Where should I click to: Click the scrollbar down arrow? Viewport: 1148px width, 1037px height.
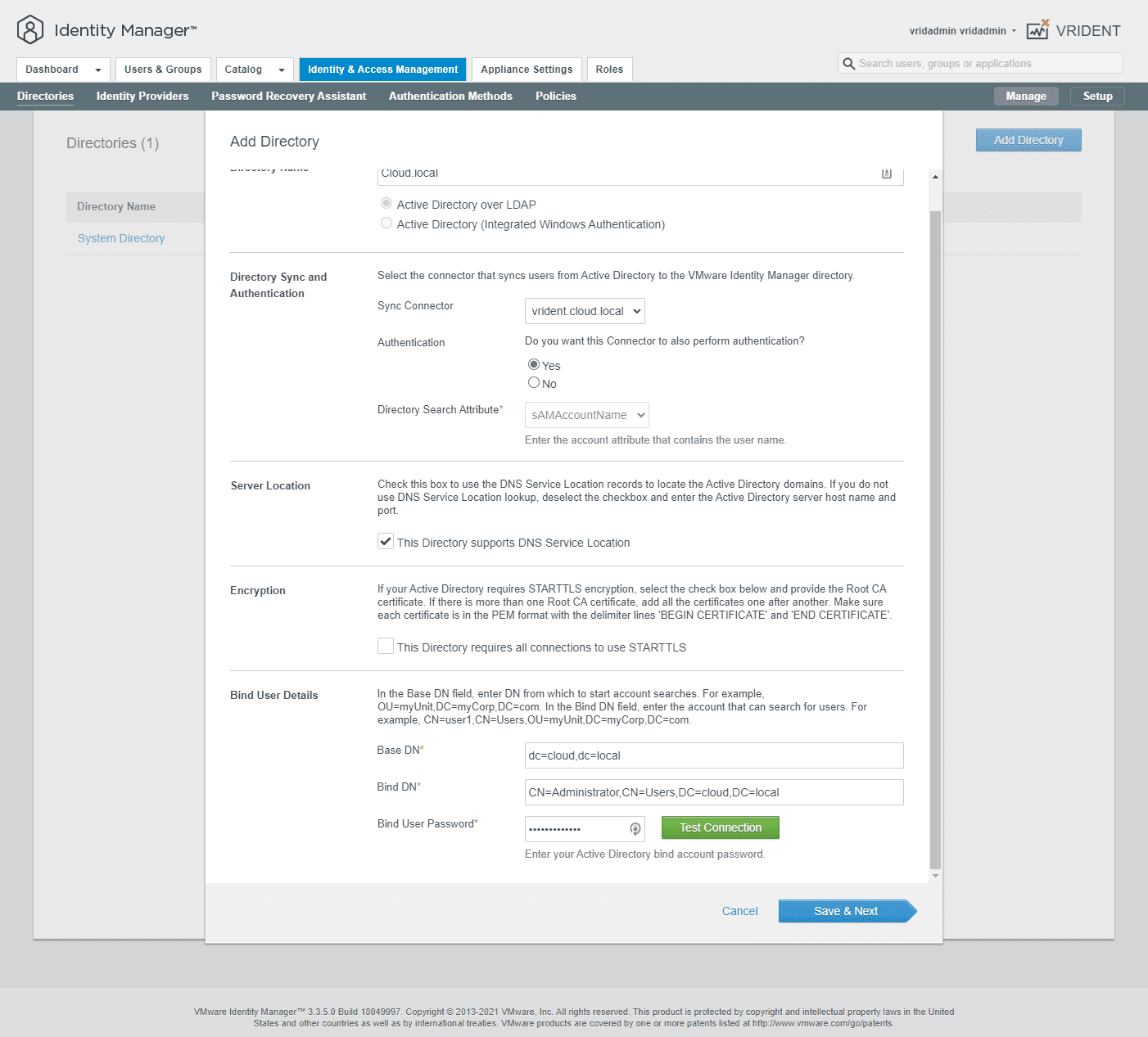click(935, 876)
